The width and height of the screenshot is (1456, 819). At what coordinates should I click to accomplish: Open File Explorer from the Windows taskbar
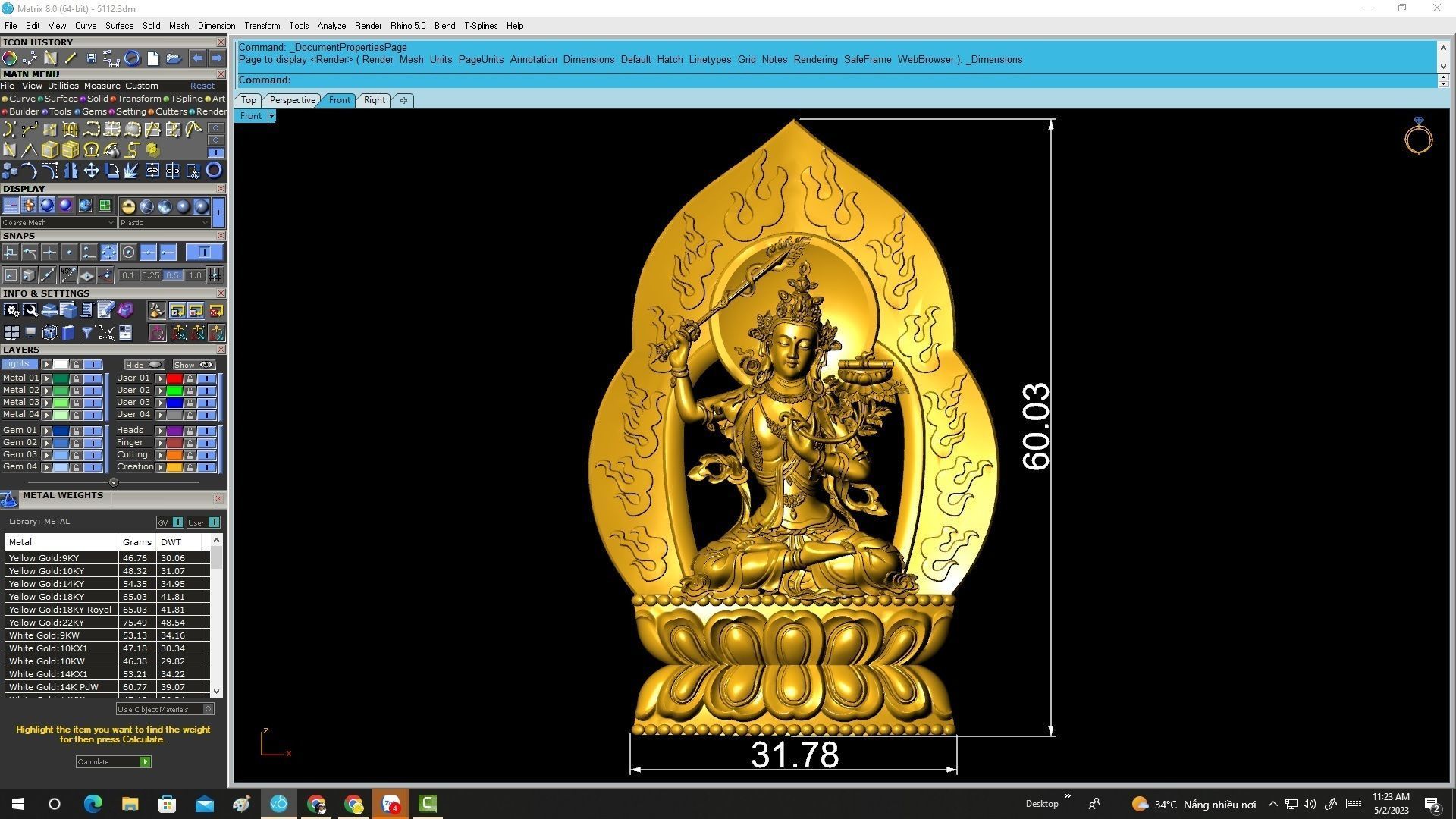[130, 804]
